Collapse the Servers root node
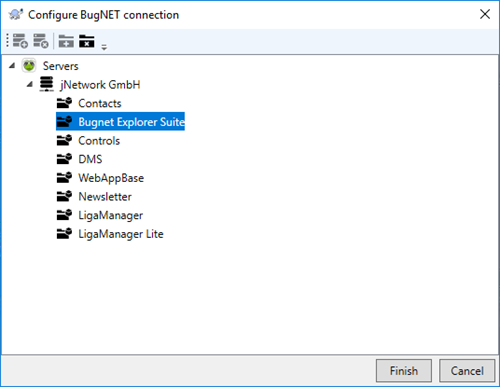Screen dimensions: 500x387 pyautogui.click(x=12, y=65)
